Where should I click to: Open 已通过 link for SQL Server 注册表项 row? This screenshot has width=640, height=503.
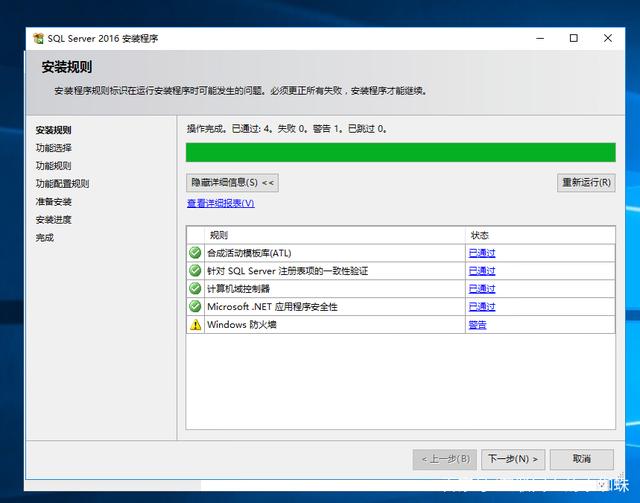pos(482,271)
